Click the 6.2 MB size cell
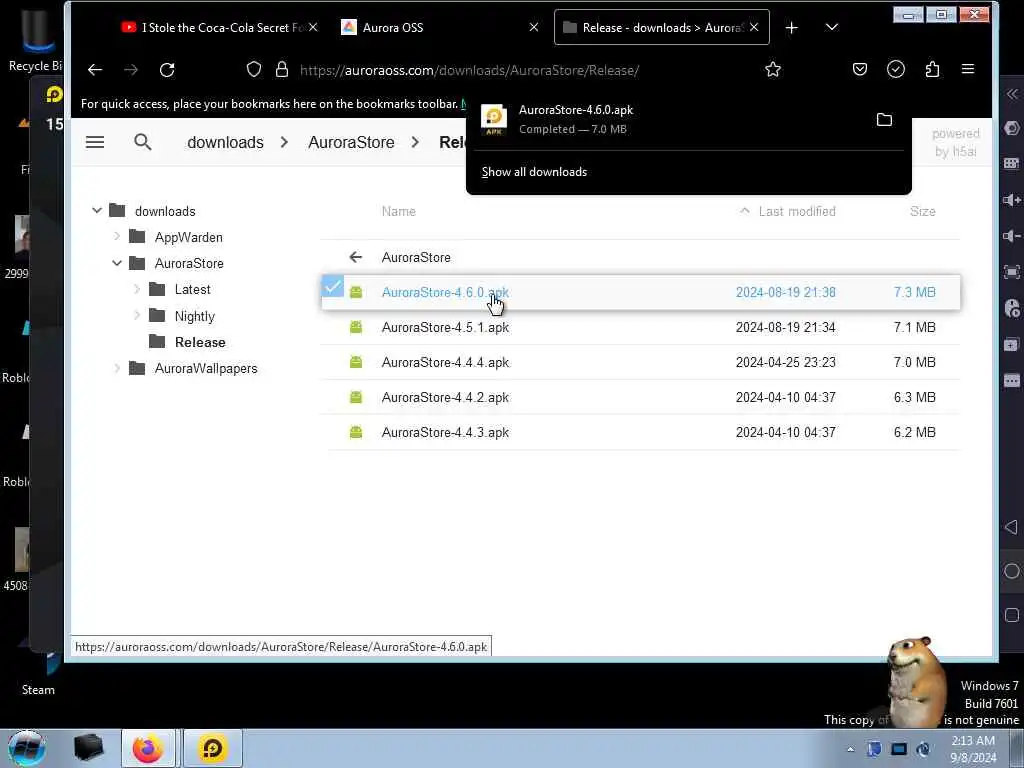Image resolution: width=1024 pixels, height=768 pixels. click(914, 432)
